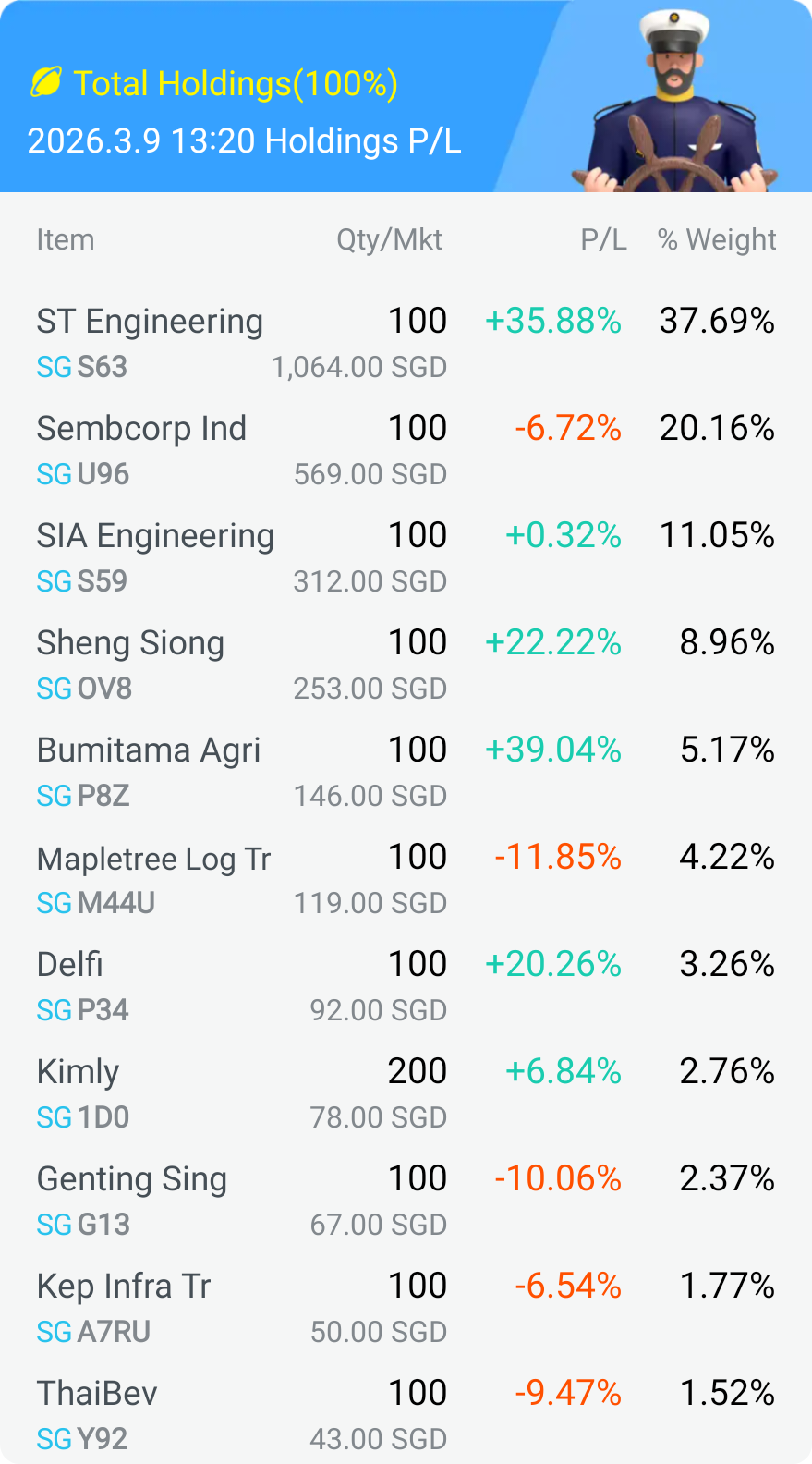Open the Bumitama Agri holding
This screenshot has width=812, height=1464.
(148, 750)
